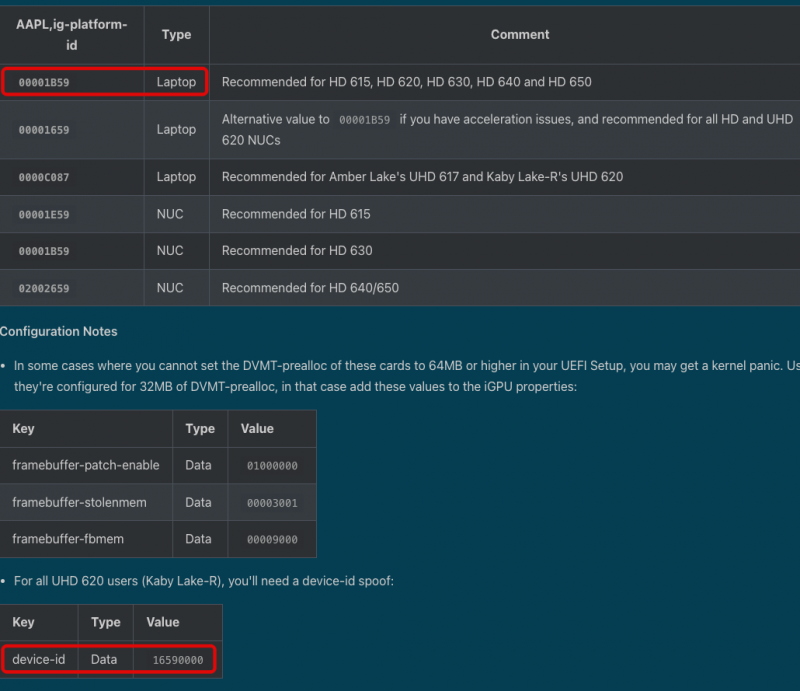Click the framebuffer-stolenmem key cell
Image resolution: width=800 pixels, height=691 pixels.
[79, 502]
